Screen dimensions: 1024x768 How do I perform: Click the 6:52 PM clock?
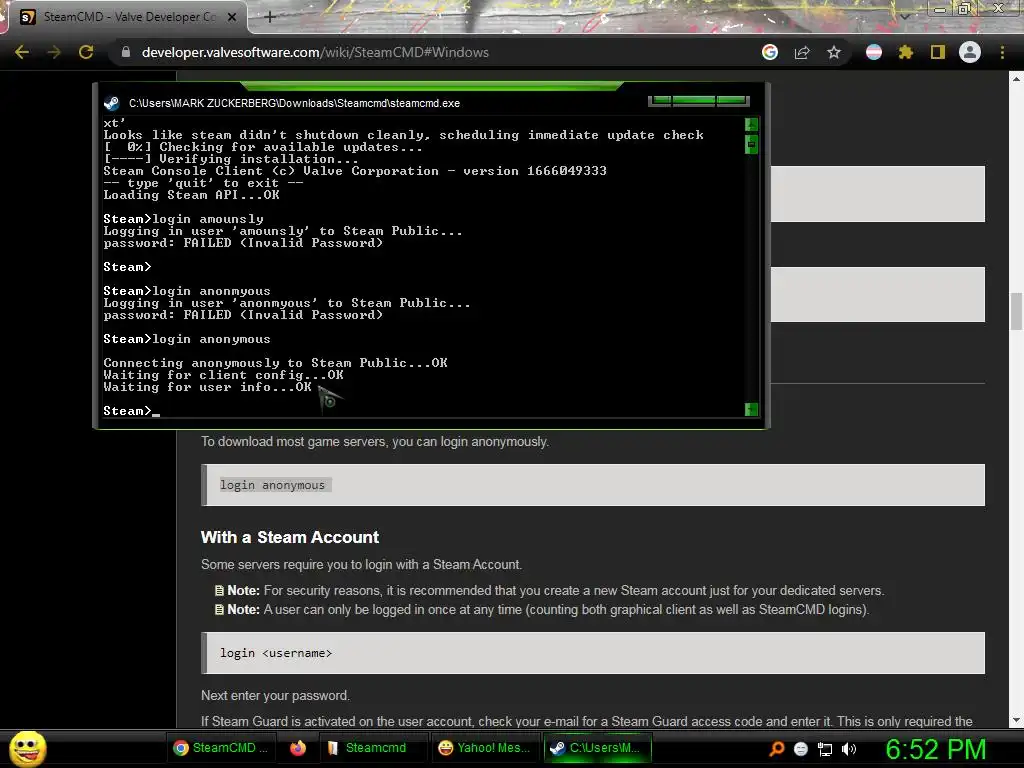pyautogui.click(x=936, y=749)
